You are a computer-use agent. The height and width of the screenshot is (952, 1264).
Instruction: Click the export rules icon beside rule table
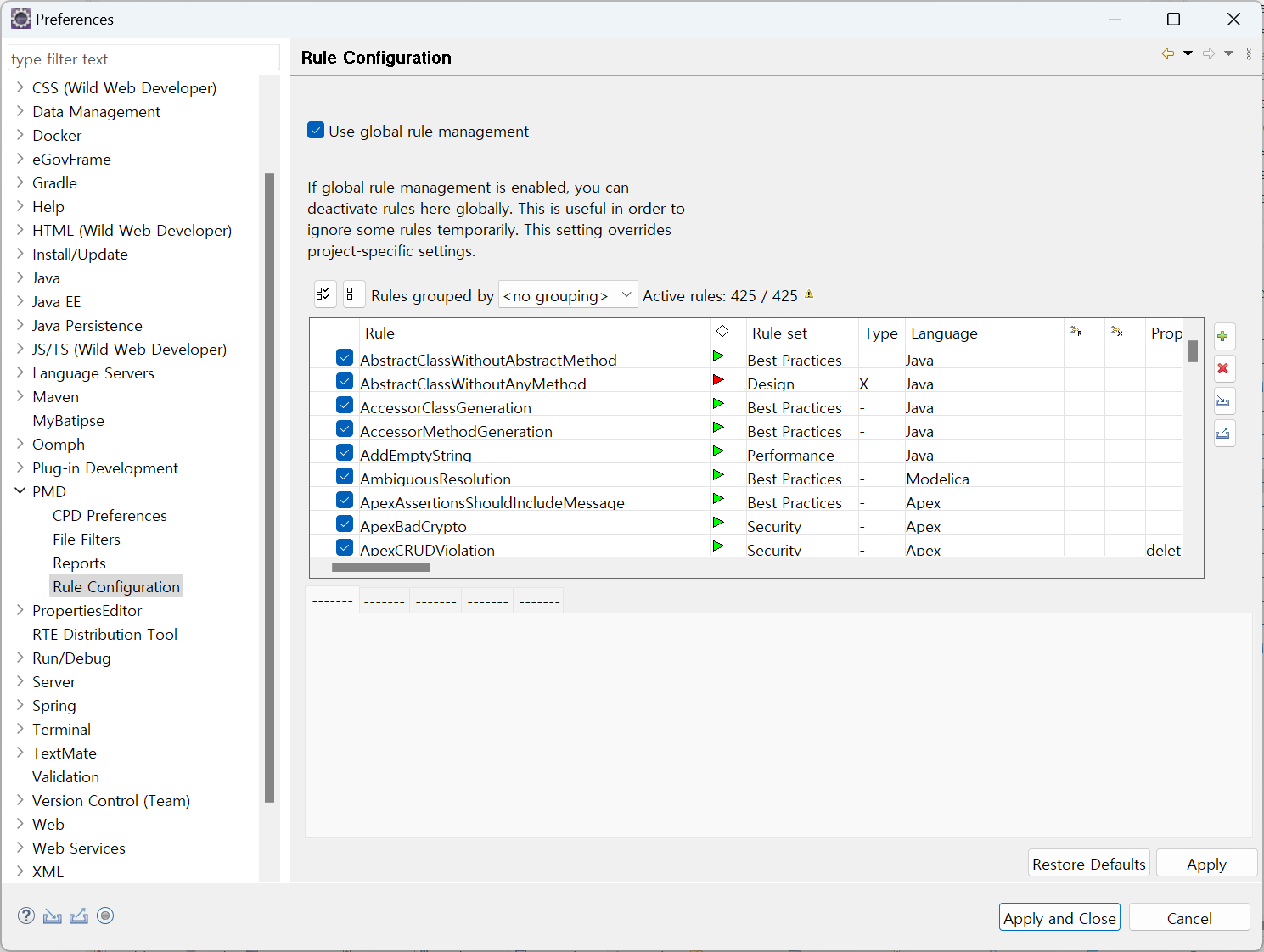point(1223,434)
